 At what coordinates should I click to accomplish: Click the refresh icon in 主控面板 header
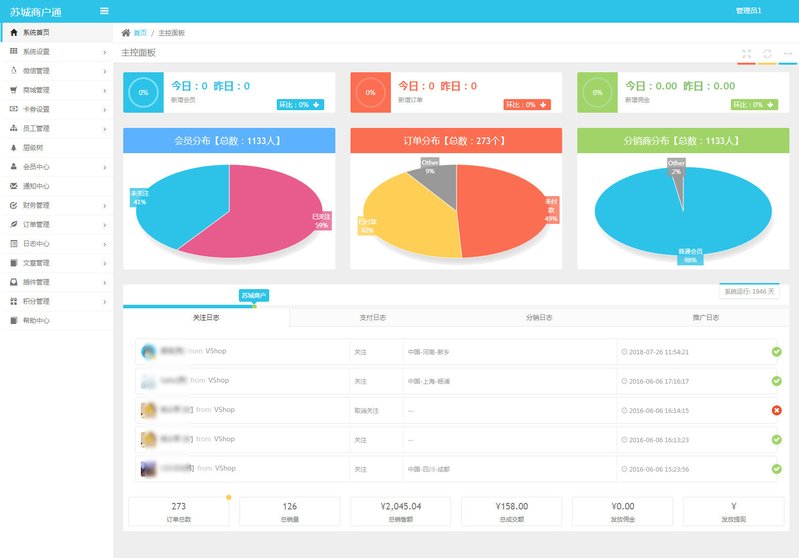click(767, 53)
